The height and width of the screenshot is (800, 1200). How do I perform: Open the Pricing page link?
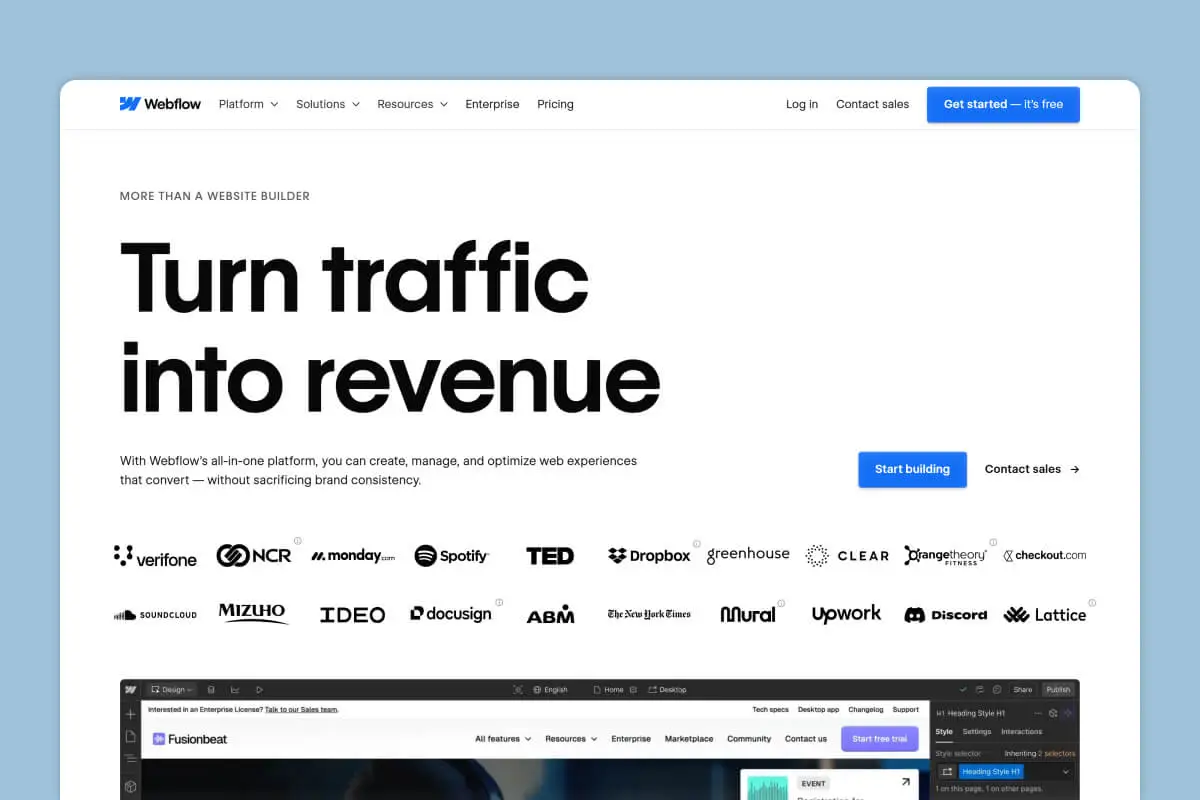(555, 104)
